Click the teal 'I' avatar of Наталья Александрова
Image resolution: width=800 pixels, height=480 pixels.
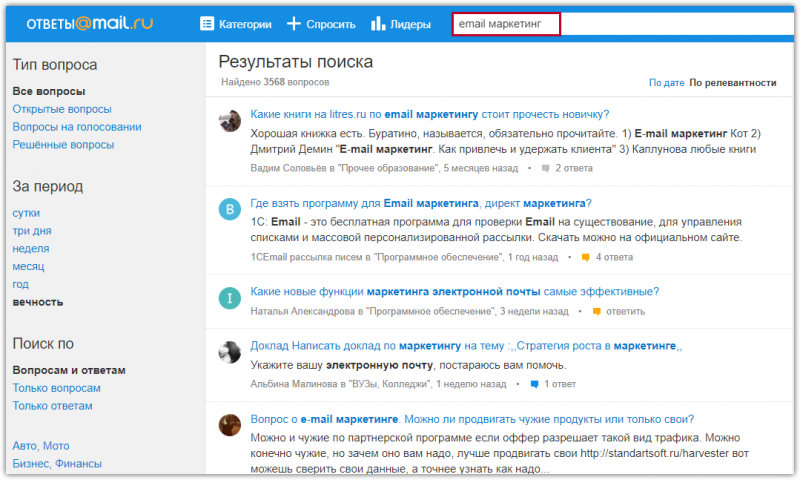point(230,298)
